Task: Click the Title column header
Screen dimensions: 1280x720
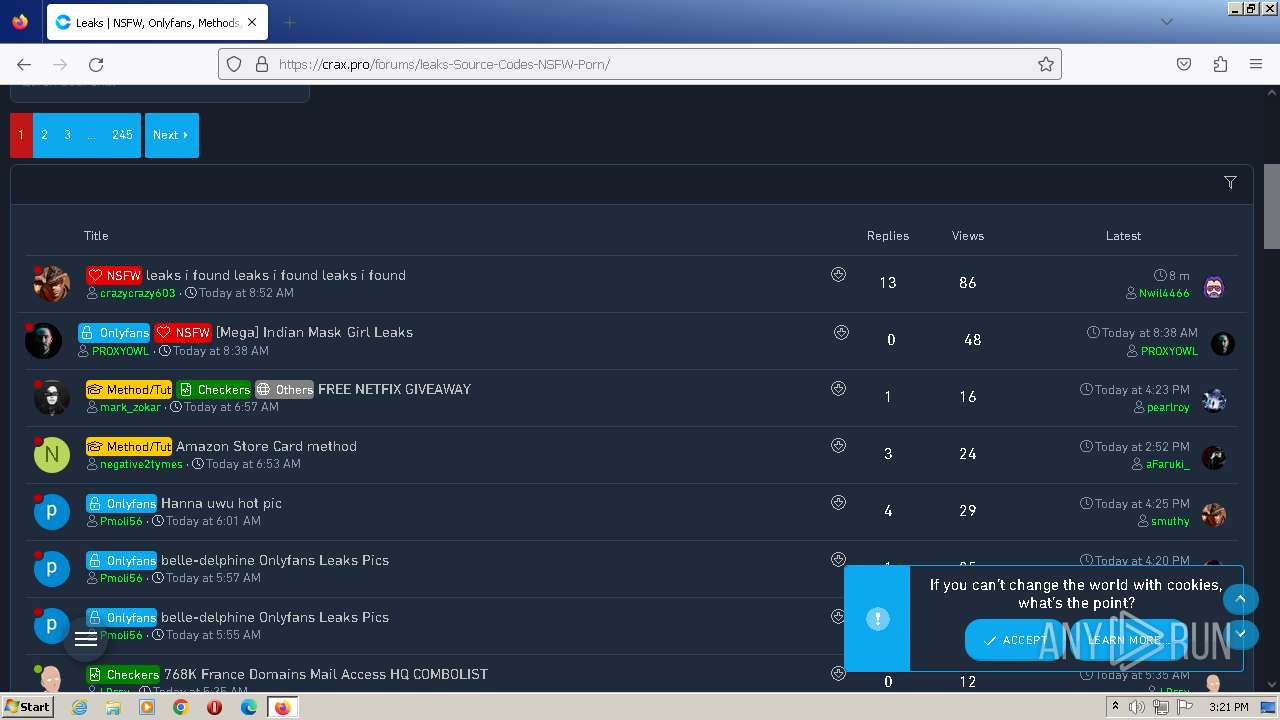Action: click(96, 236)
